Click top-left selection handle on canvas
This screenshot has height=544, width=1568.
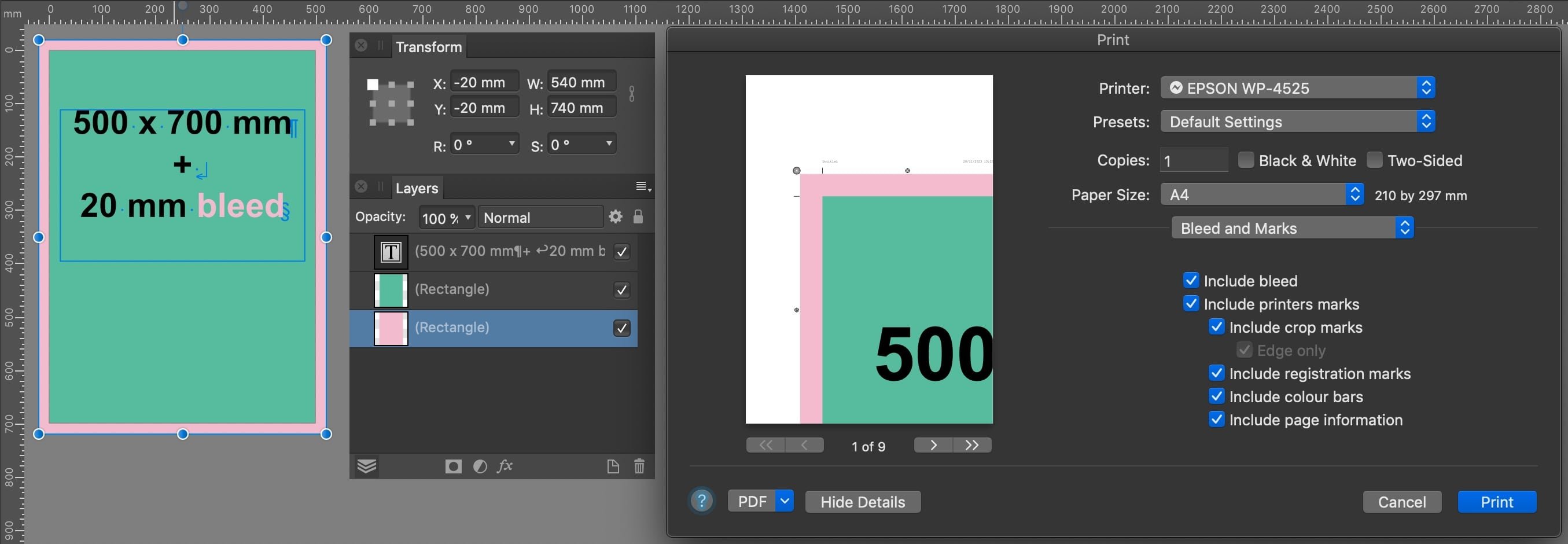point(38,40)
